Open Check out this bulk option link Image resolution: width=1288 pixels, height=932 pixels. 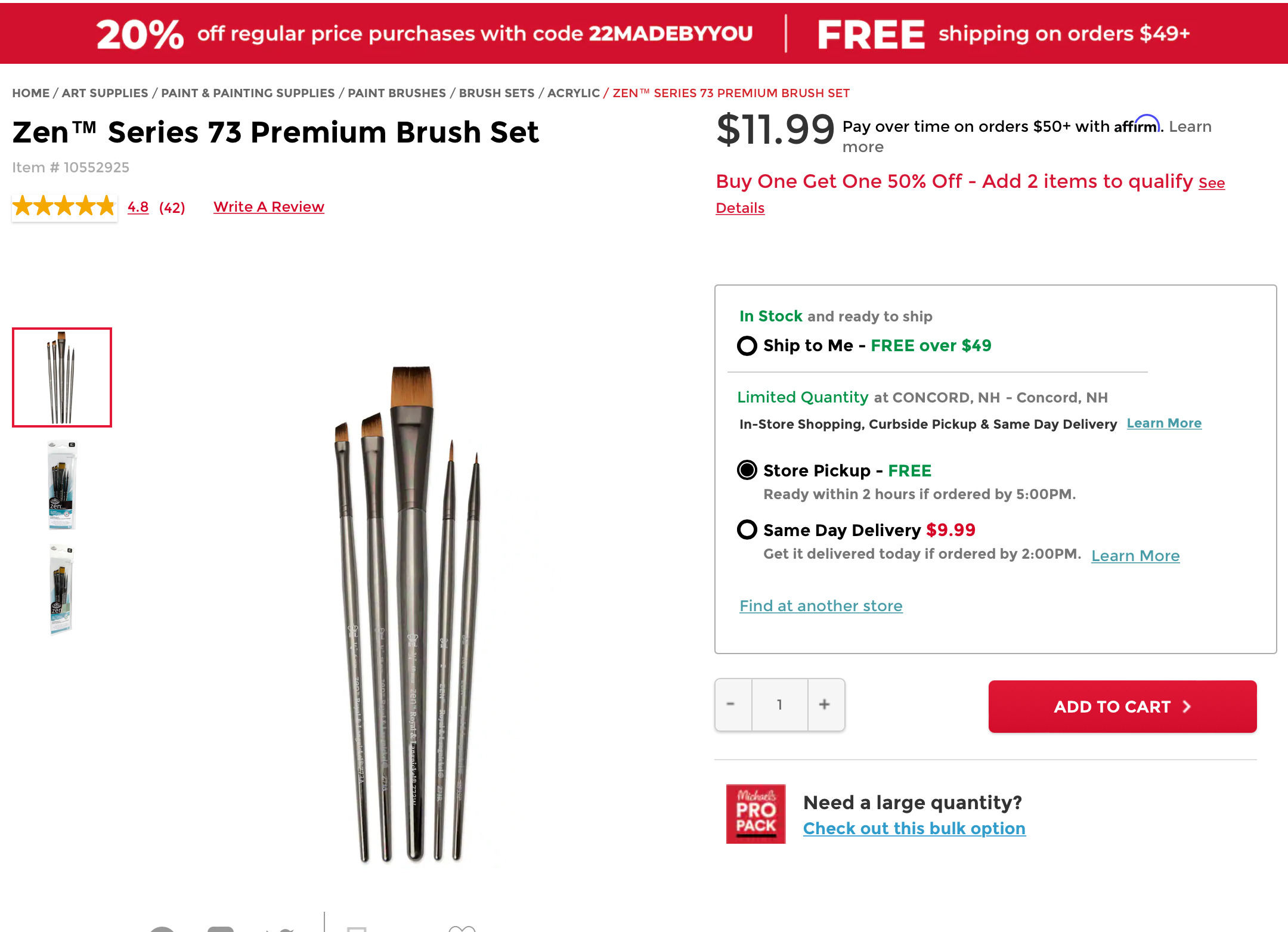(x=914, y=829)
